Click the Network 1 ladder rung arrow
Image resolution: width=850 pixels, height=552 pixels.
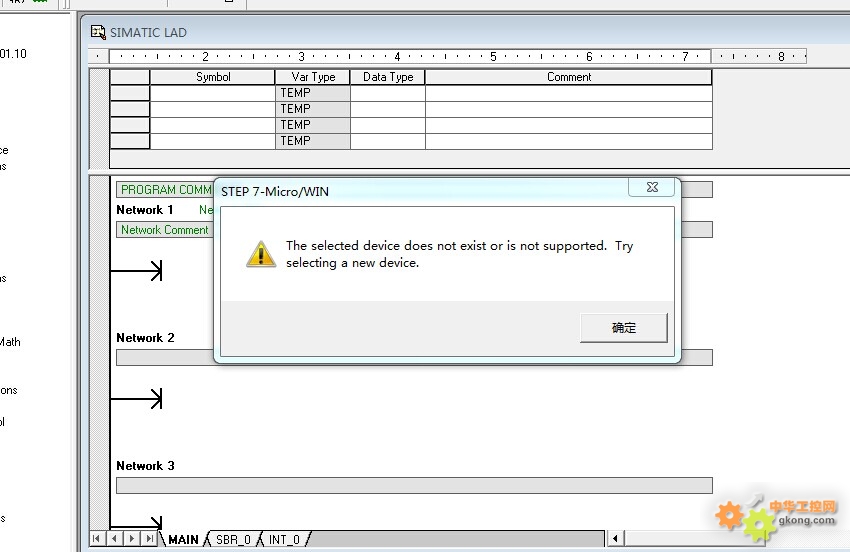pyautogui.click(x=136, y=271)
